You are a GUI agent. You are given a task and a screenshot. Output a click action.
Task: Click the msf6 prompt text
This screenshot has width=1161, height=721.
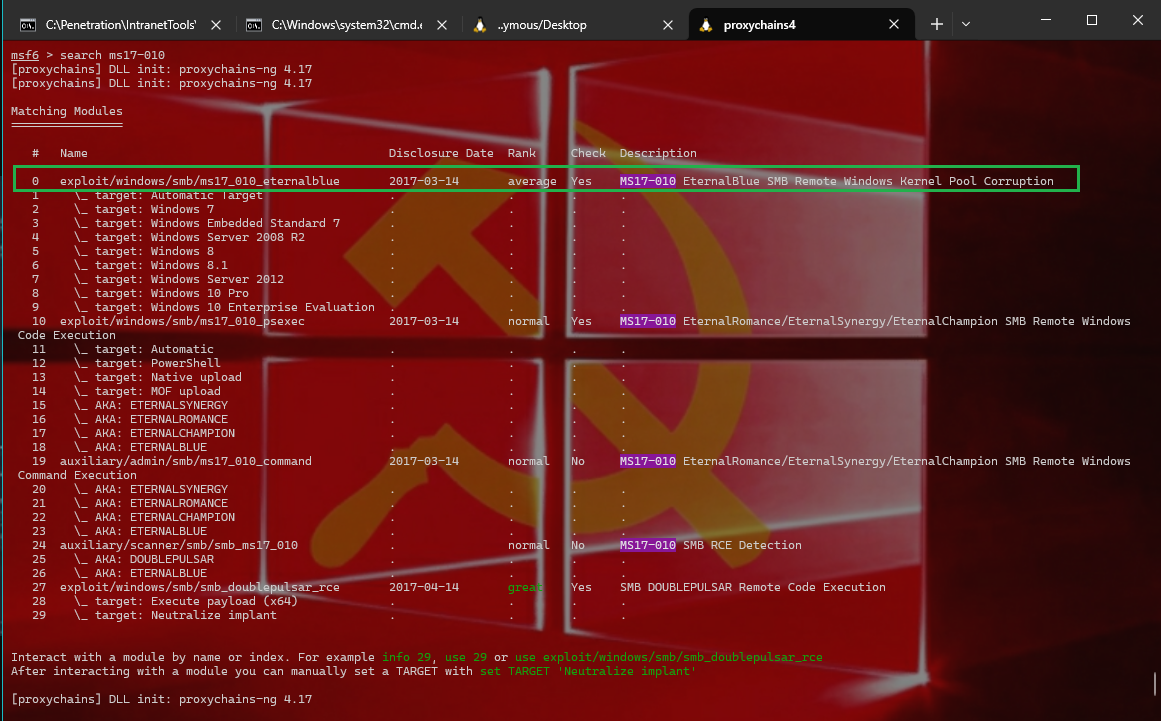click(24, 55)
